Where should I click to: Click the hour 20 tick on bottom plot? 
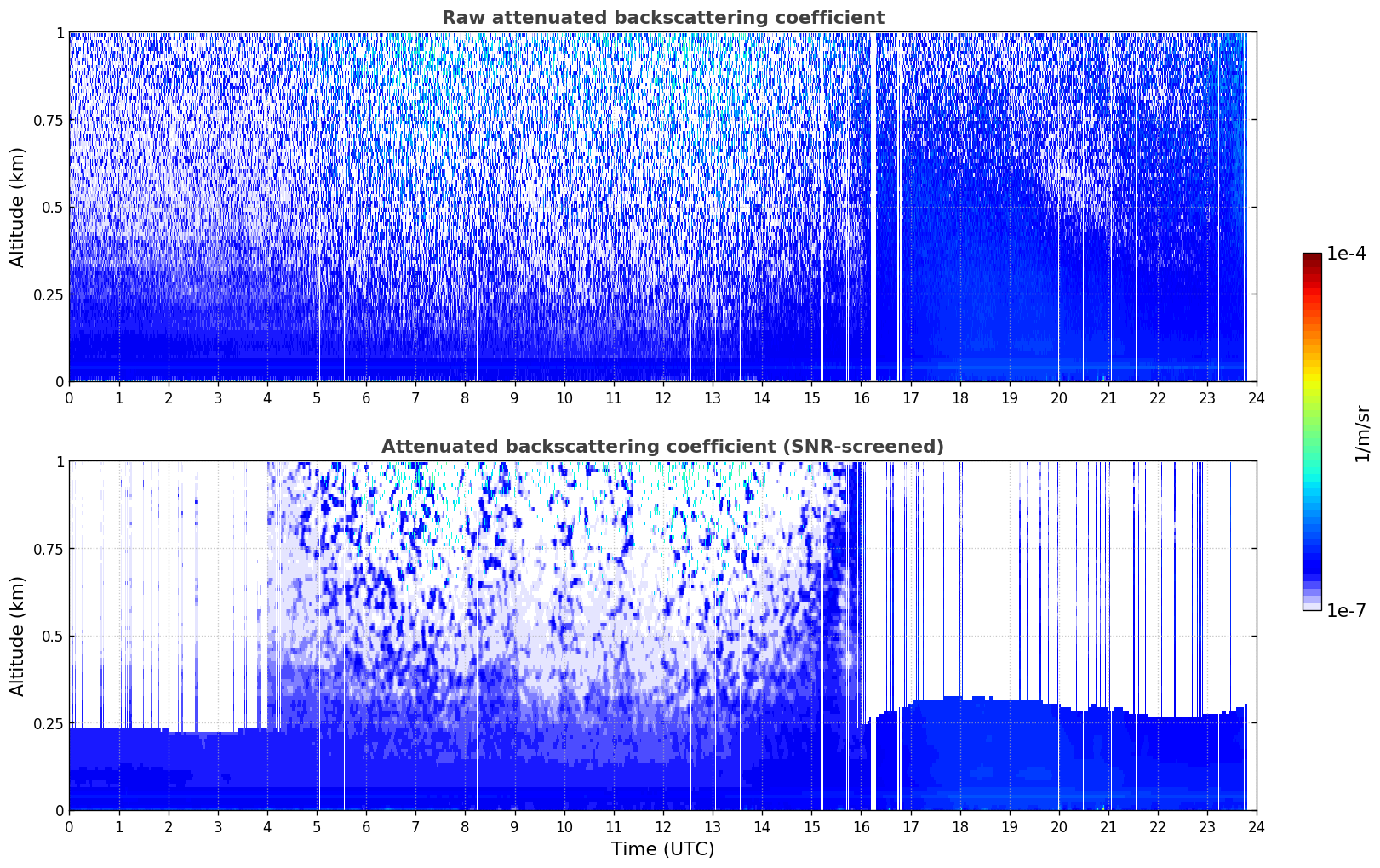(x=1058, y=827)
